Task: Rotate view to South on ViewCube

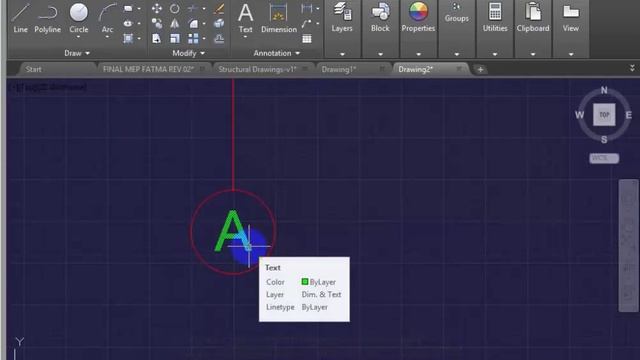Action: coord(604,140)
